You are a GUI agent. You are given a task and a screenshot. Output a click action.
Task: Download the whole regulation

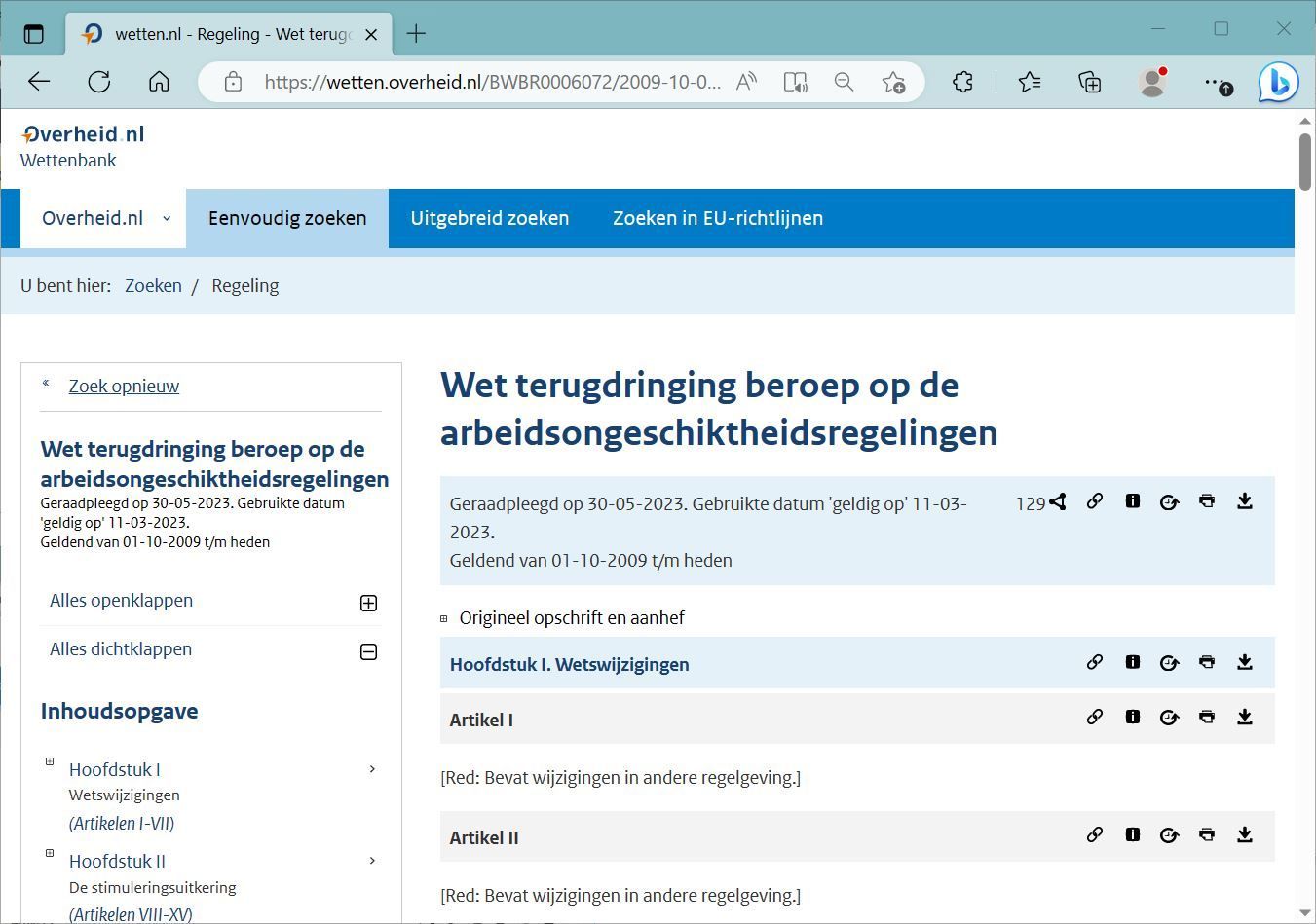(1245, 500)
